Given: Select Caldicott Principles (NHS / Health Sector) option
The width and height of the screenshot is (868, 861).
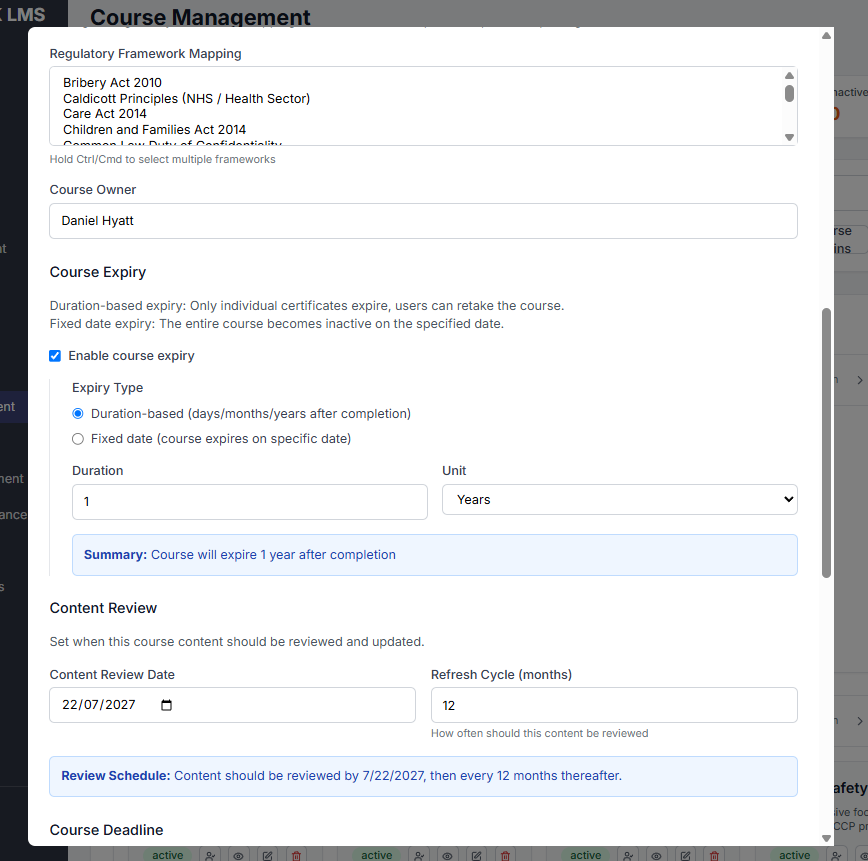Looking at the screenshot, I should pos(187,99).
